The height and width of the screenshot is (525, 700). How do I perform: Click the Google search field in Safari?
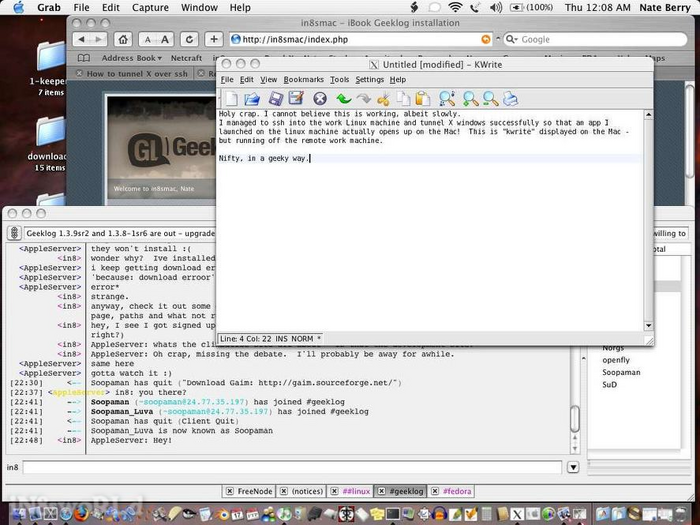tap(596, 39)
